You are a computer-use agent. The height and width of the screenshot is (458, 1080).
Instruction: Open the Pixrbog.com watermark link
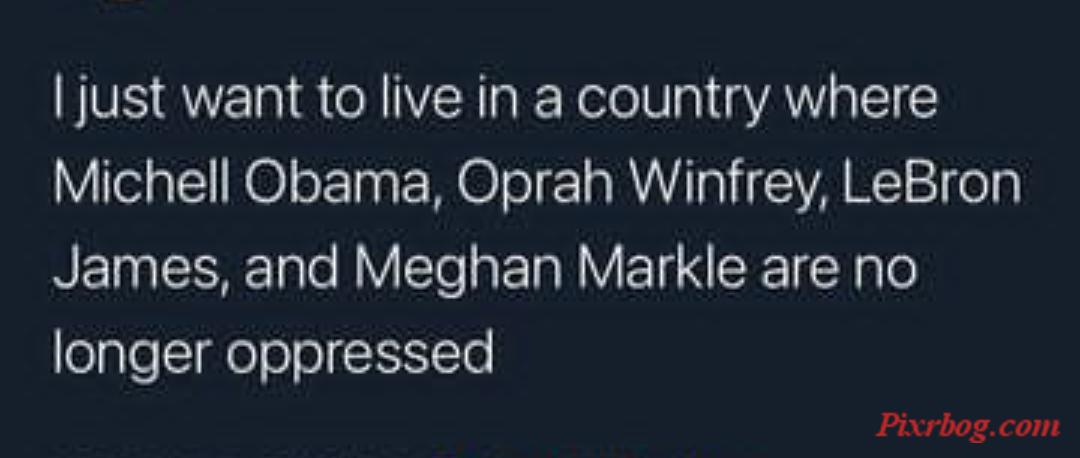(x=968, y=425)
